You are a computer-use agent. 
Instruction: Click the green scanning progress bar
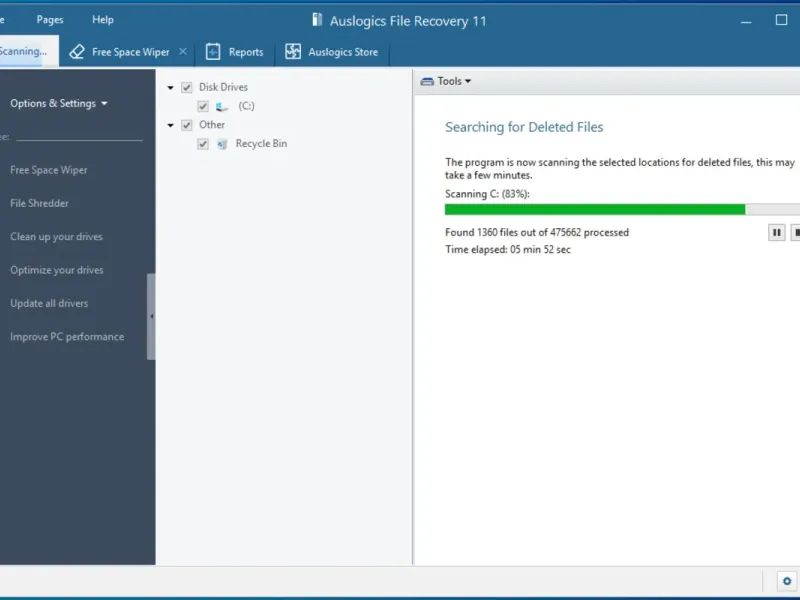click(595, 210)
